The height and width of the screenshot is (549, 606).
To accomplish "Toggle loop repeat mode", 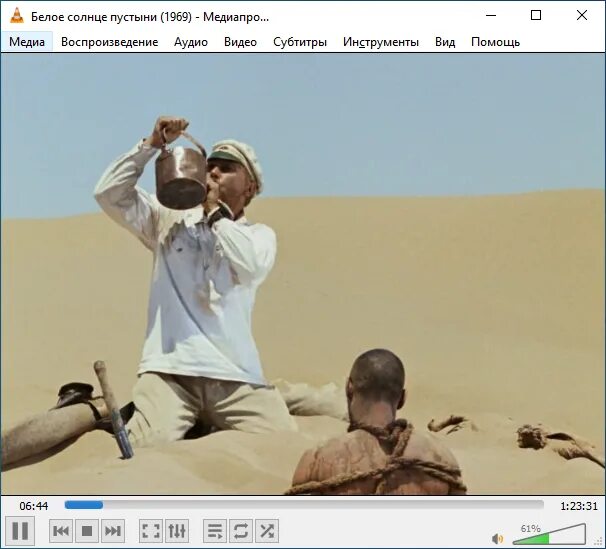I will coord(241,531).
